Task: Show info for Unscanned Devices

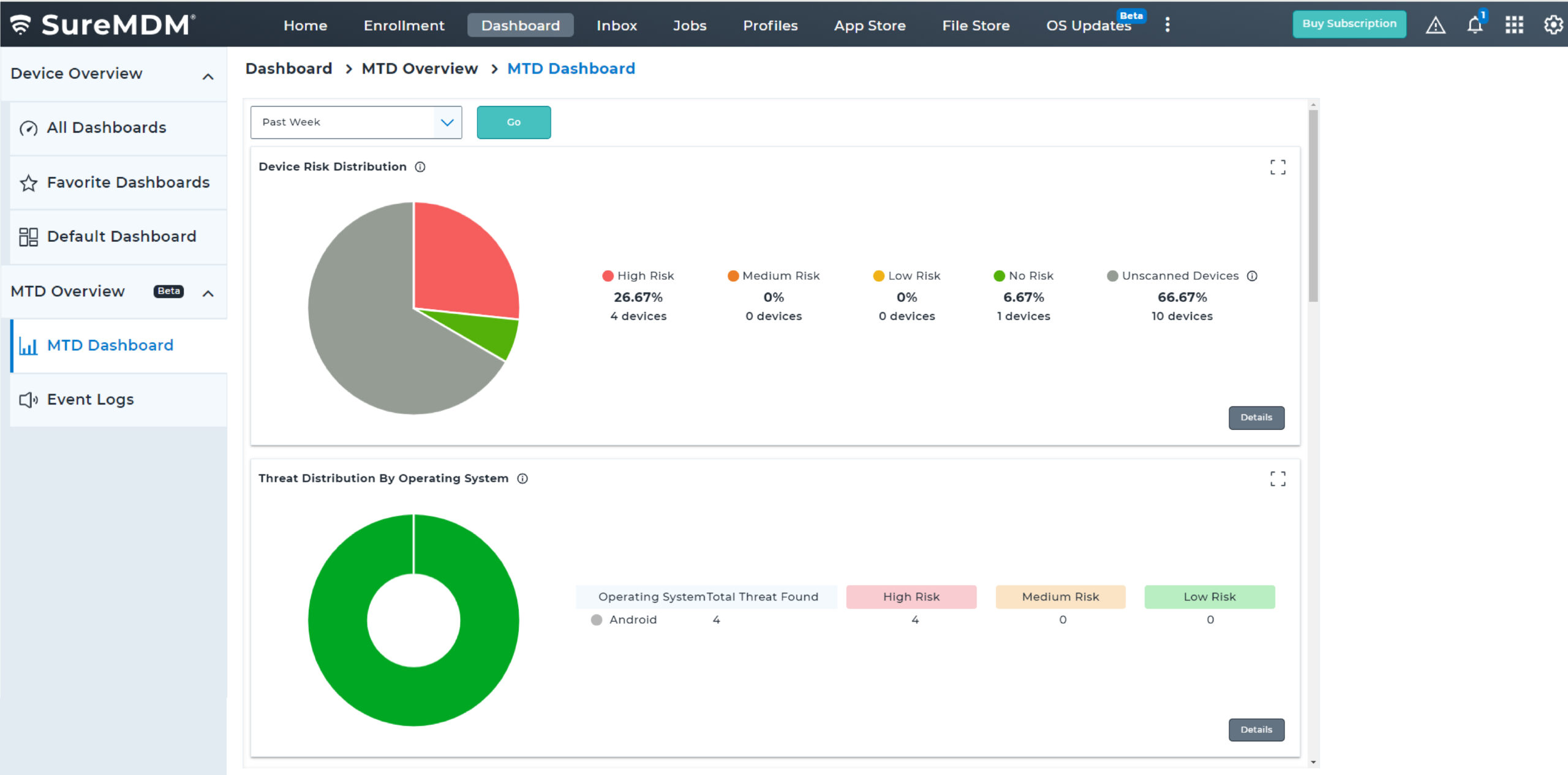Action: 1252,276
